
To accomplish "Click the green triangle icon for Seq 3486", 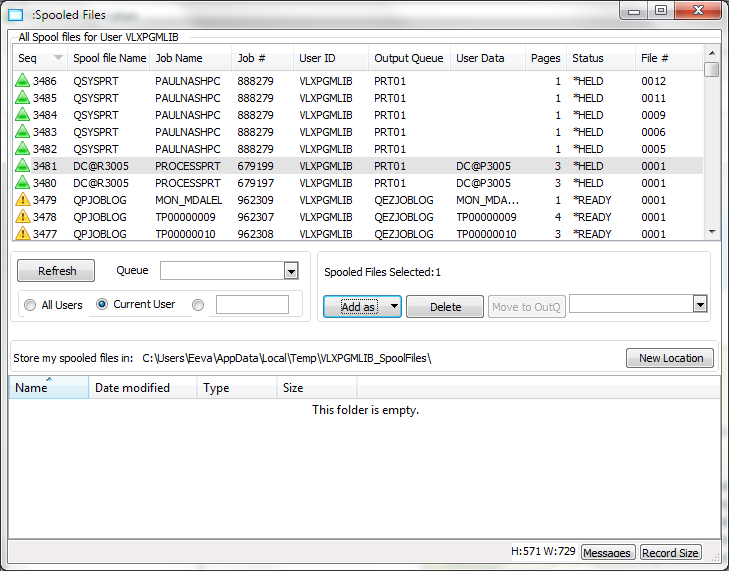I will tap(22, 81).
